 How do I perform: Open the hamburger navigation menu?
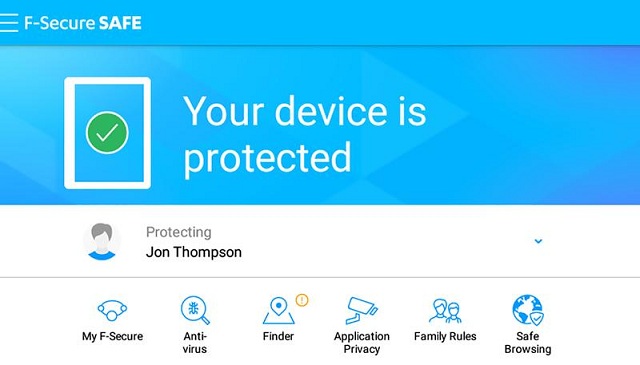[x=9, y=23]
